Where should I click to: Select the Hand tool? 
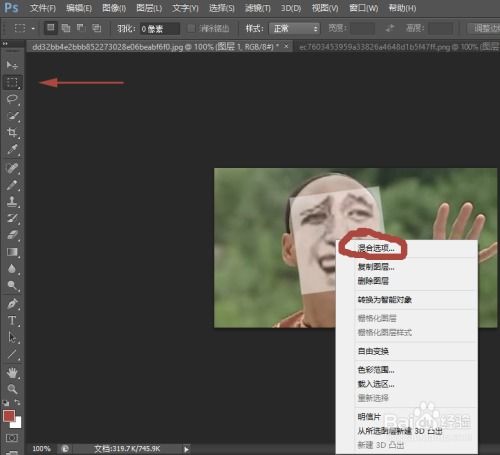click(12, 373)
